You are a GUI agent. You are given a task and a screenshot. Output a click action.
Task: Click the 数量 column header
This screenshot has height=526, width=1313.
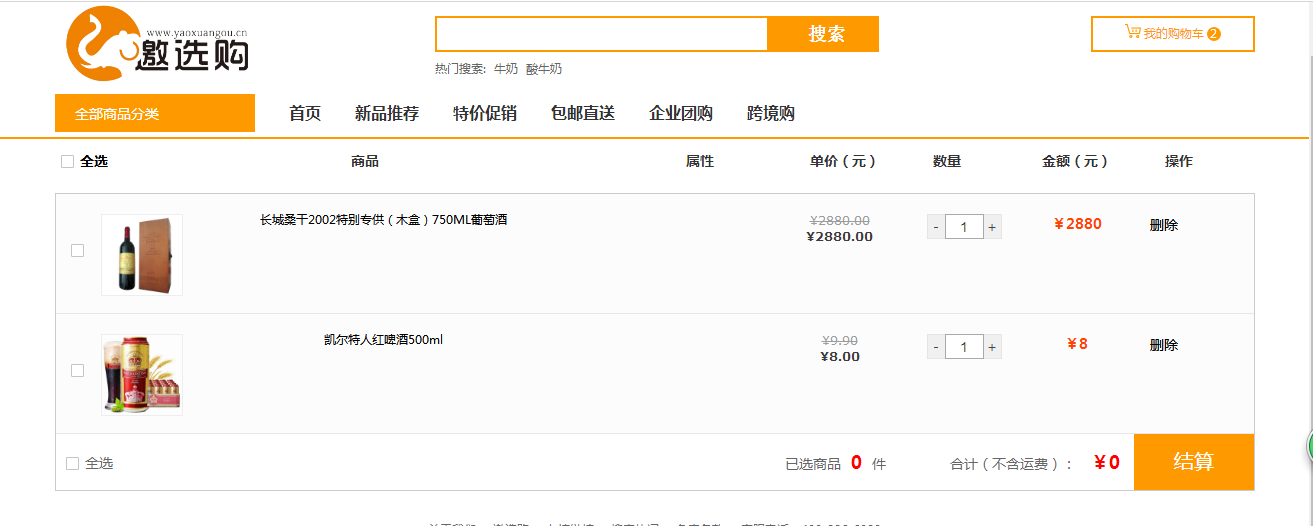[947, 161]
